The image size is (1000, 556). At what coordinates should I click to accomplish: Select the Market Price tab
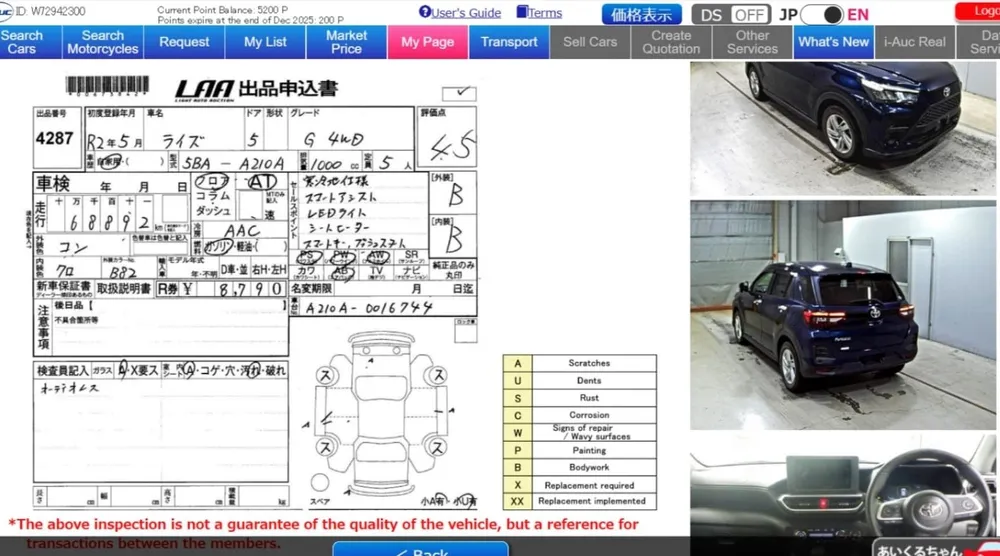(346, 42)
